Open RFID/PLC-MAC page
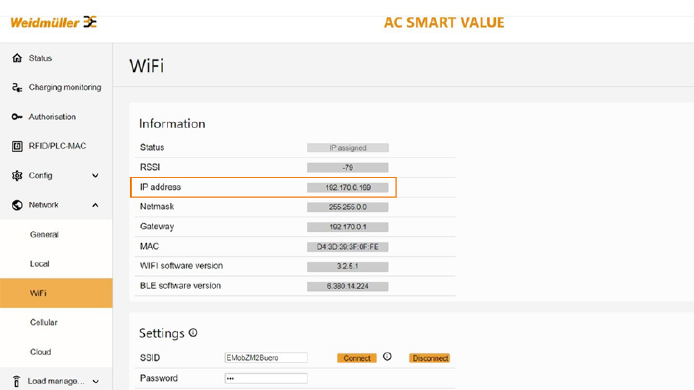 (58, 146)
